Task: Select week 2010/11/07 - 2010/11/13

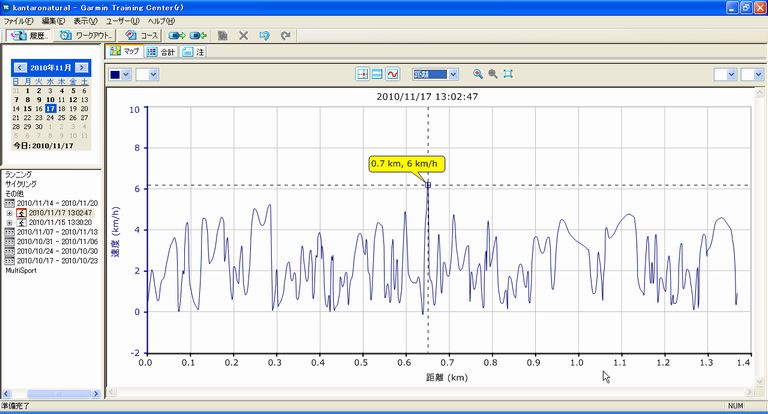Action: point(57,232)
